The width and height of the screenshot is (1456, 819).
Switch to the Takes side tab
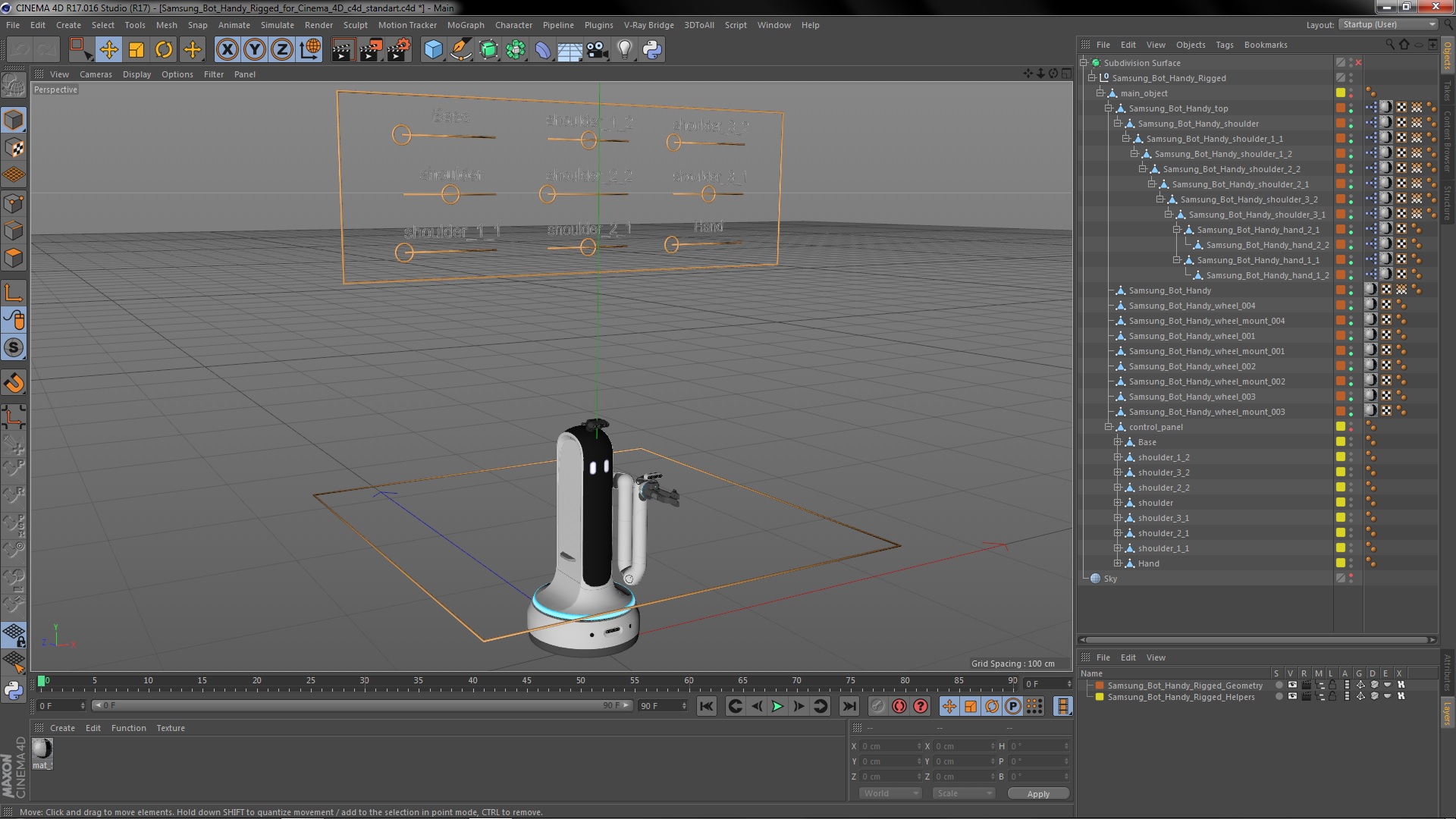(1448, 91)
